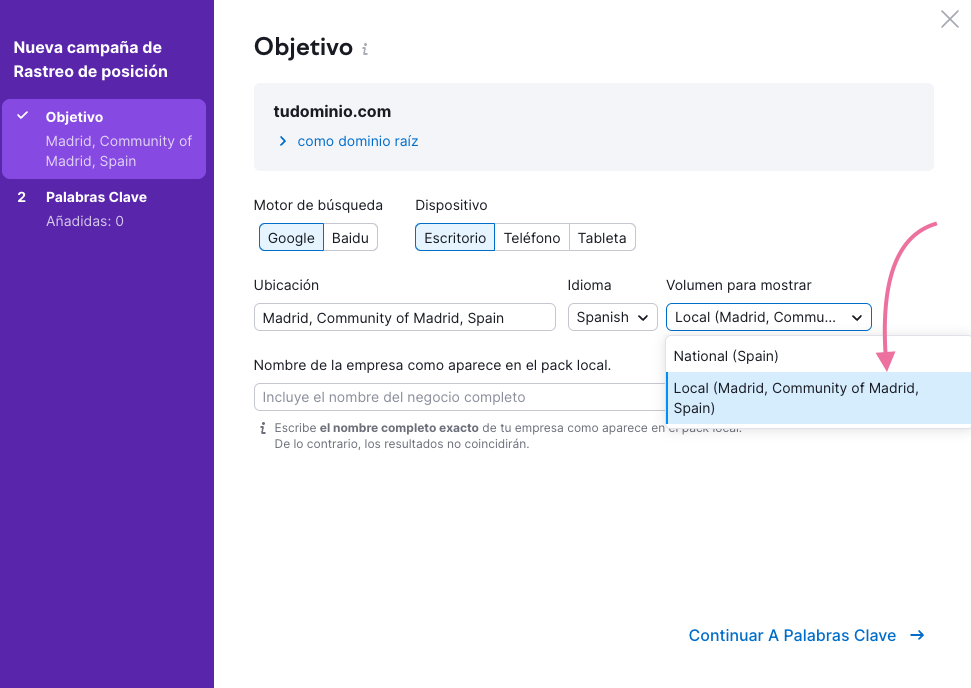The image size is (971, 688).
Task: Switch search engine to Baidu
Action: point(350,237)
